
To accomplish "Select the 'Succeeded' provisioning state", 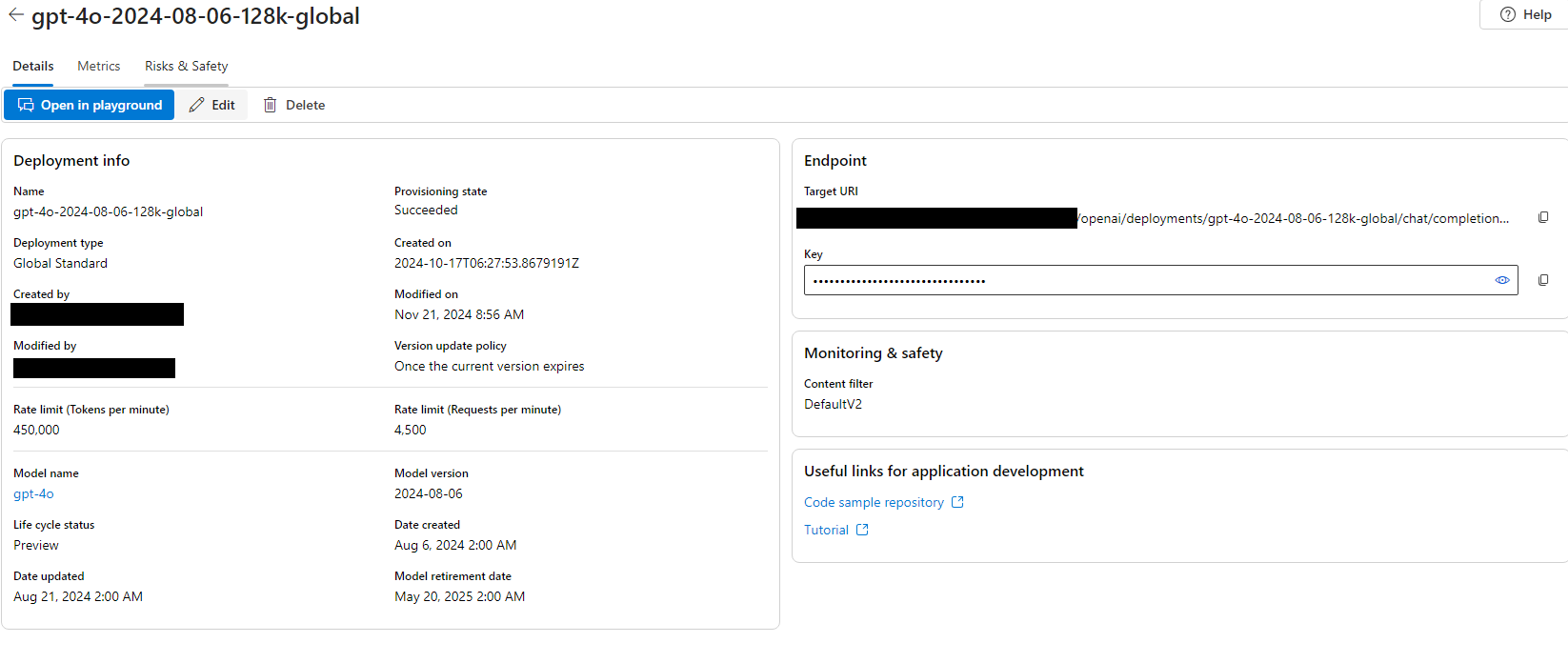I will (x=426, y=210).
